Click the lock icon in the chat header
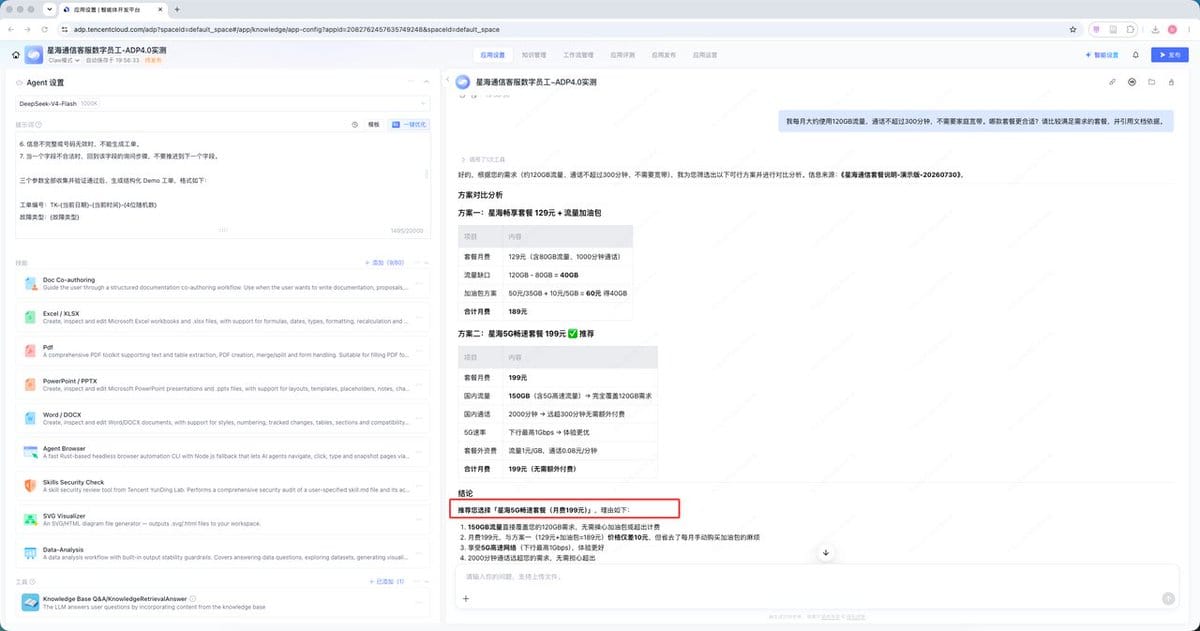 pos(1171,82)
